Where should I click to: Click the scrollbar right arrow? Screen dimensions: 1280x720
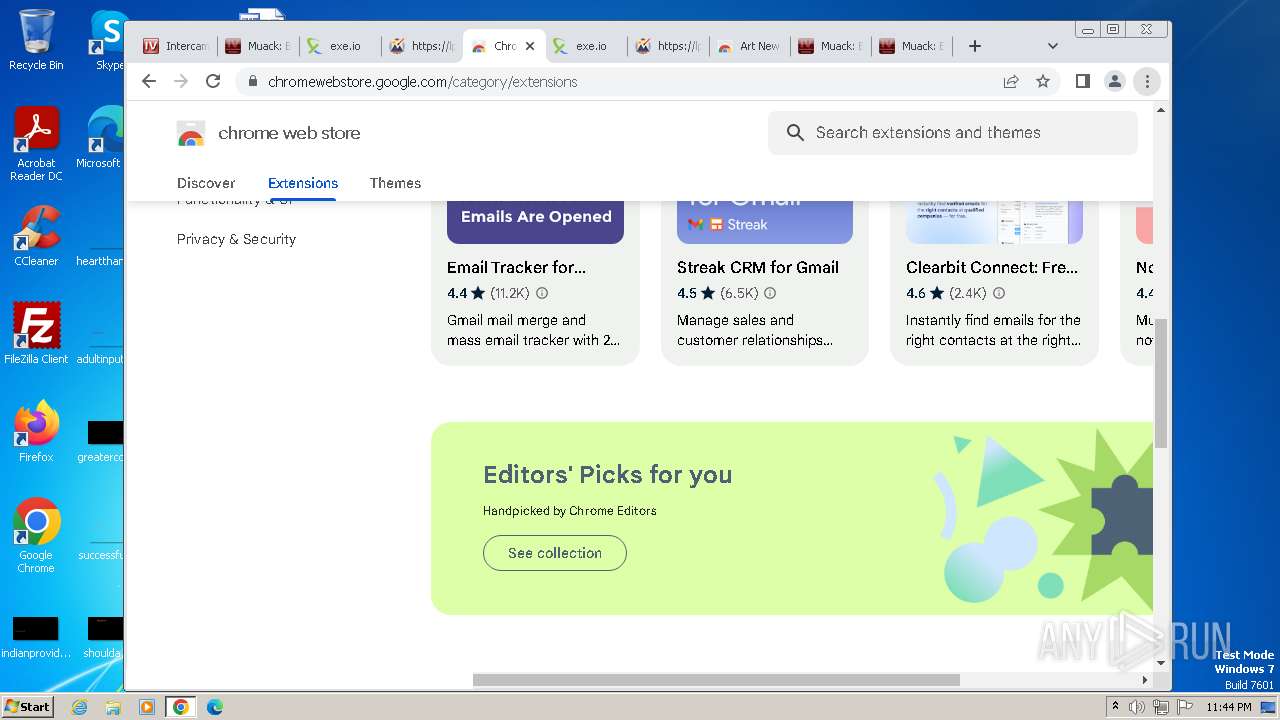pyautogui.click(x=1145, y=680)
